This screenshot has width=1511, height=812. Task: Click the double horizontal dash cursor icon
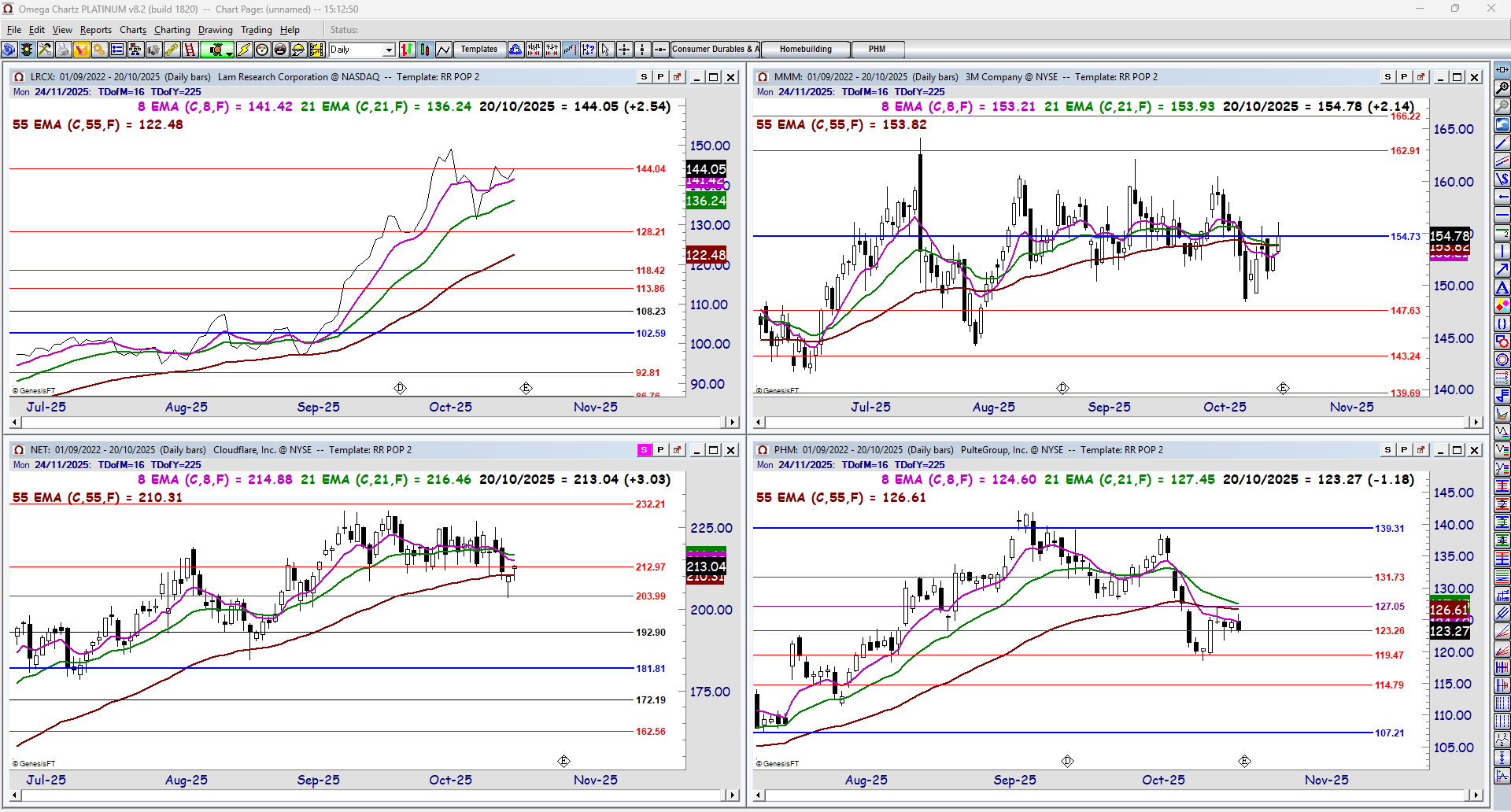tap(660, 50)
